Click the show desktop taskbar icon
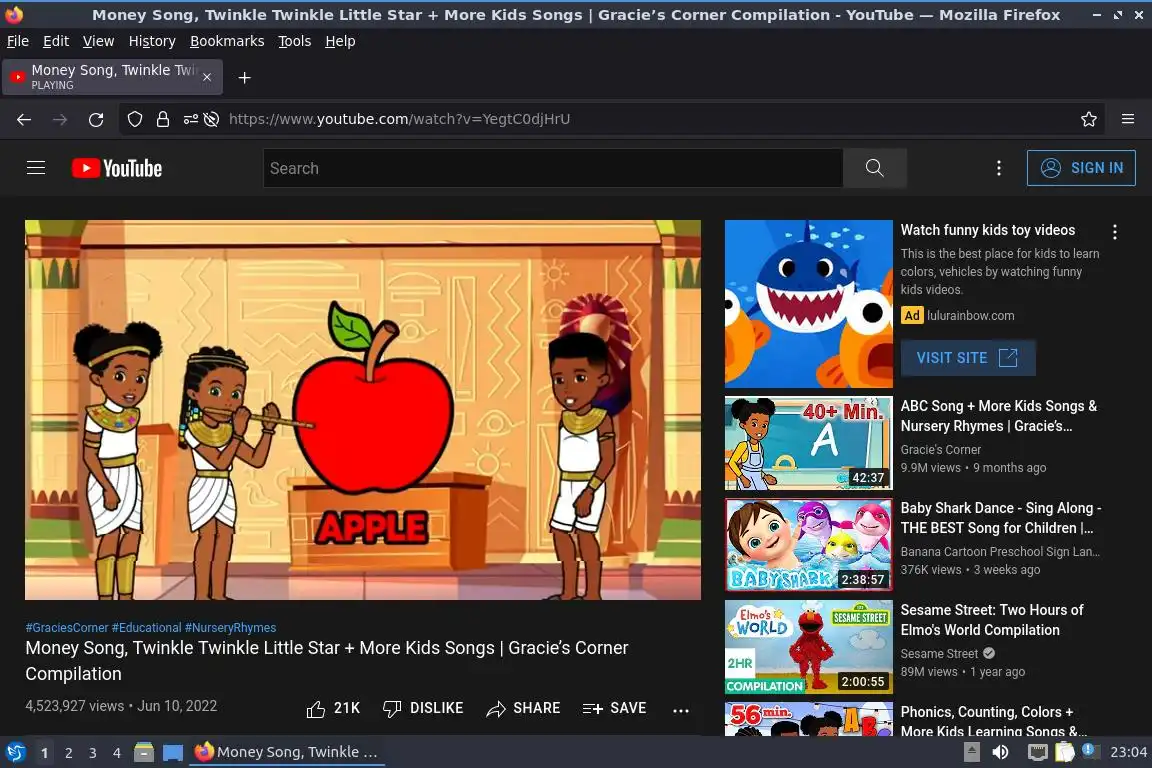 coord(173,752)
